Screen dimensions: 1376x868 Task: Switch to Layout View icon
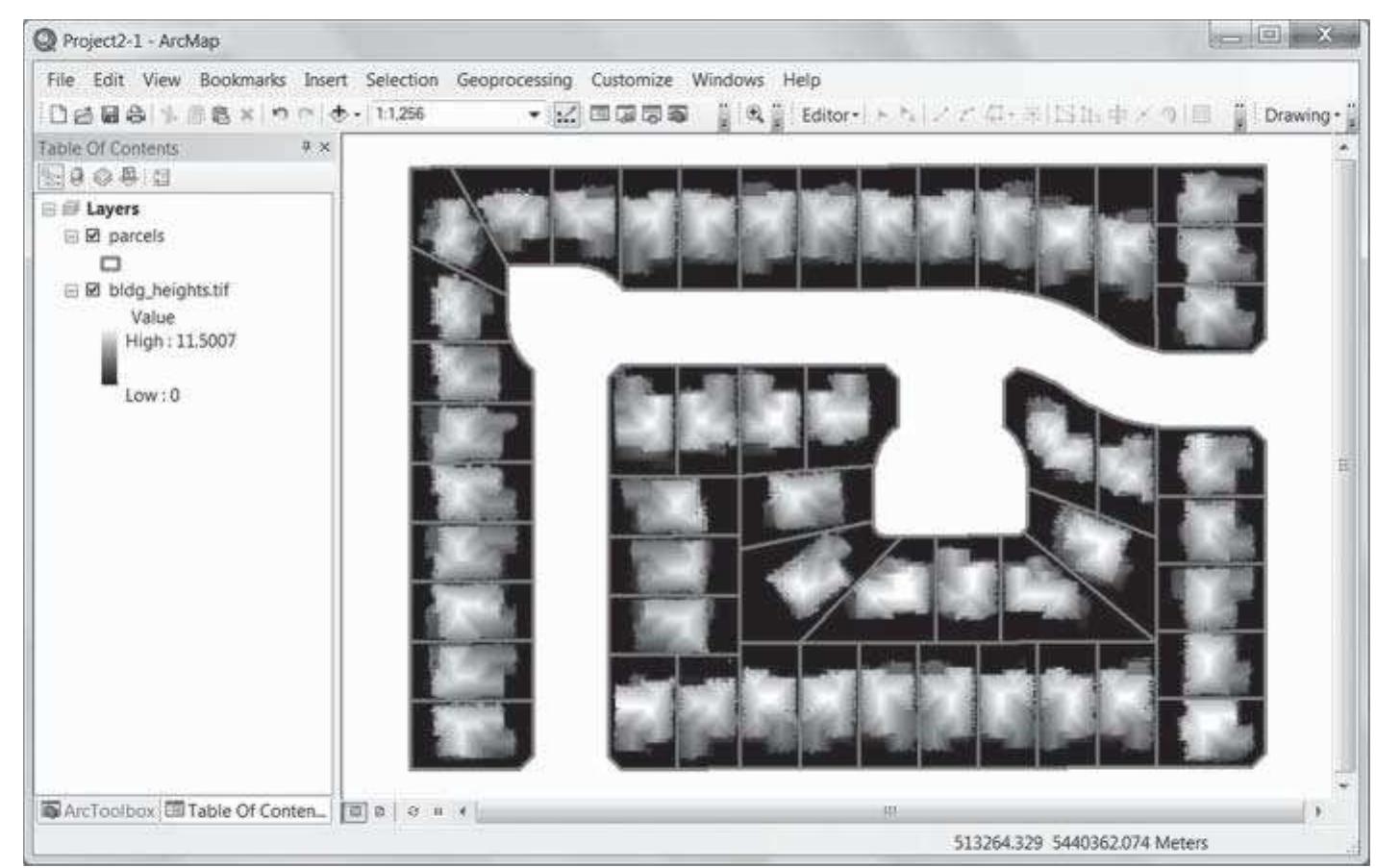pos(380,811)
